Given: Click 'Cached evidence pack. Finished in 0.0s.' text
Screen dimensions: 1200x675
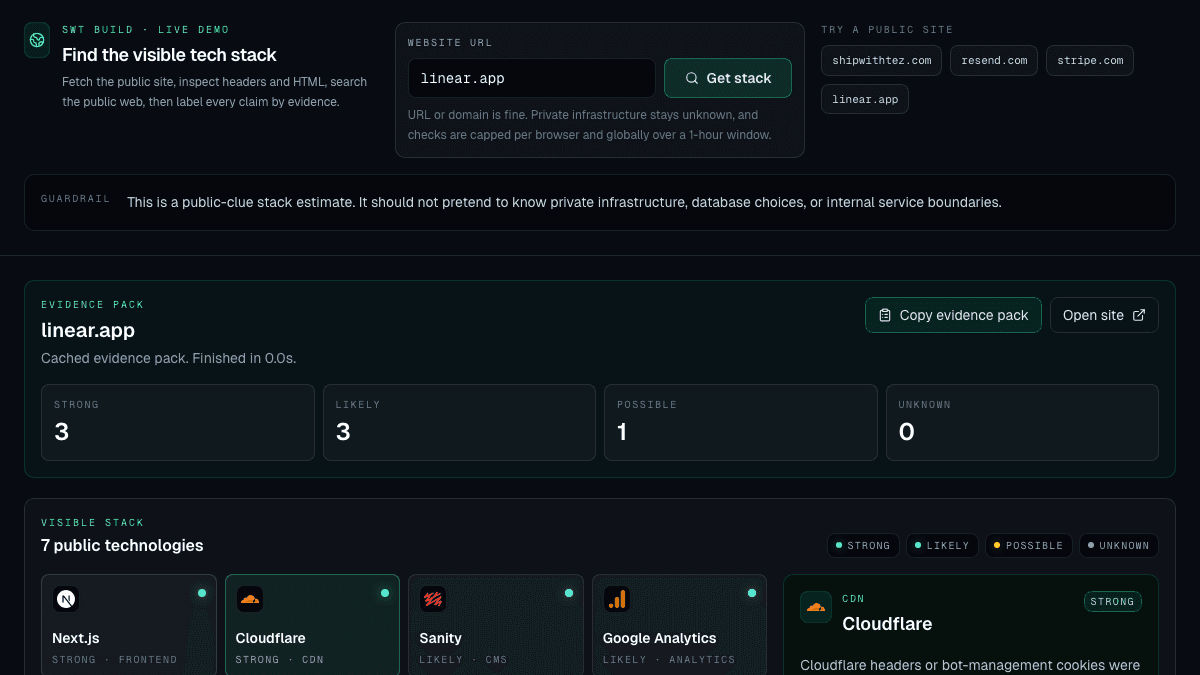Looking at the screenshot, I should coord(169,358).
